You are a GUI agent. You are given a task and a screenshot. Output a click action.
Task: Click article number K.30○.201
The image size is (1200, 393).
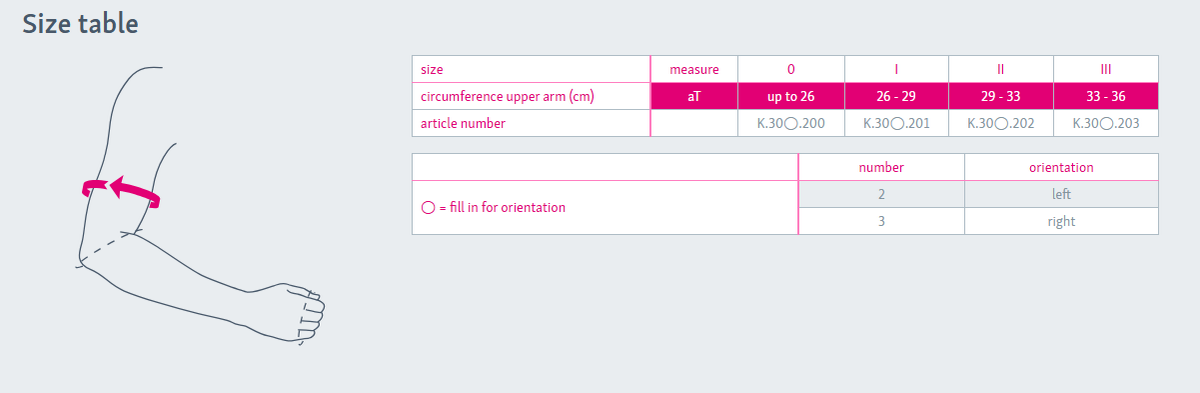pyautogui.click(x=897, y=123)
